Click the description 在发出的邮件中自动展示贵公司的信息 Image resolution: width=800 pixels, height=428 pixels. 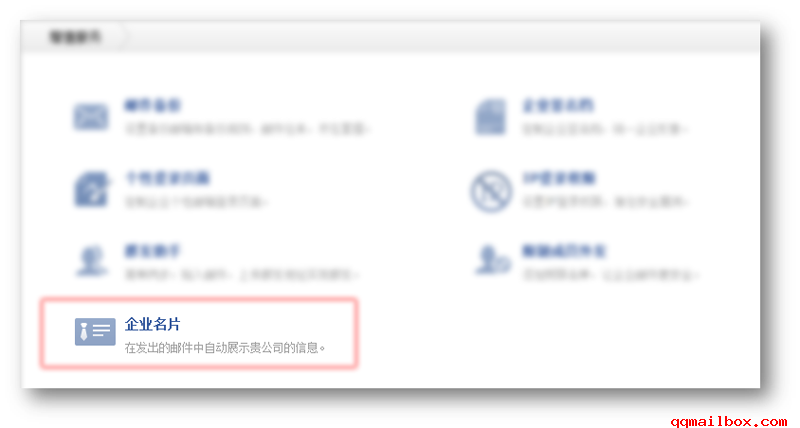(224, 348)
